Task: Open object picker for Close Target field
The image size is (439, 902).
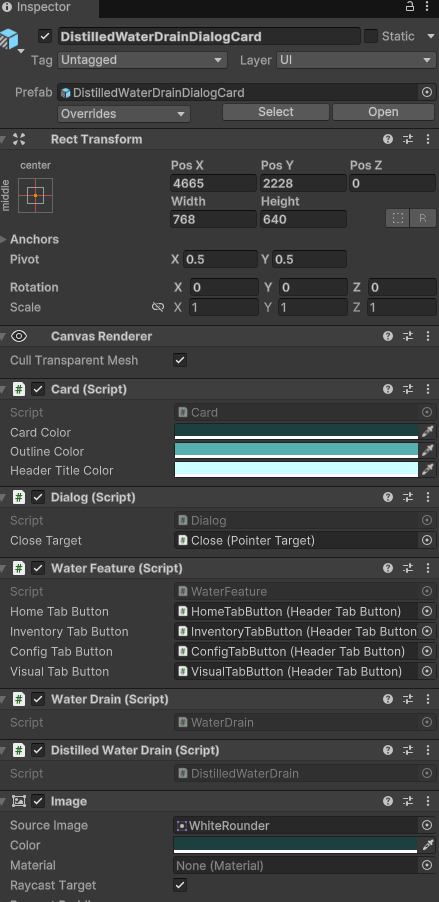Action: point(427,540)
